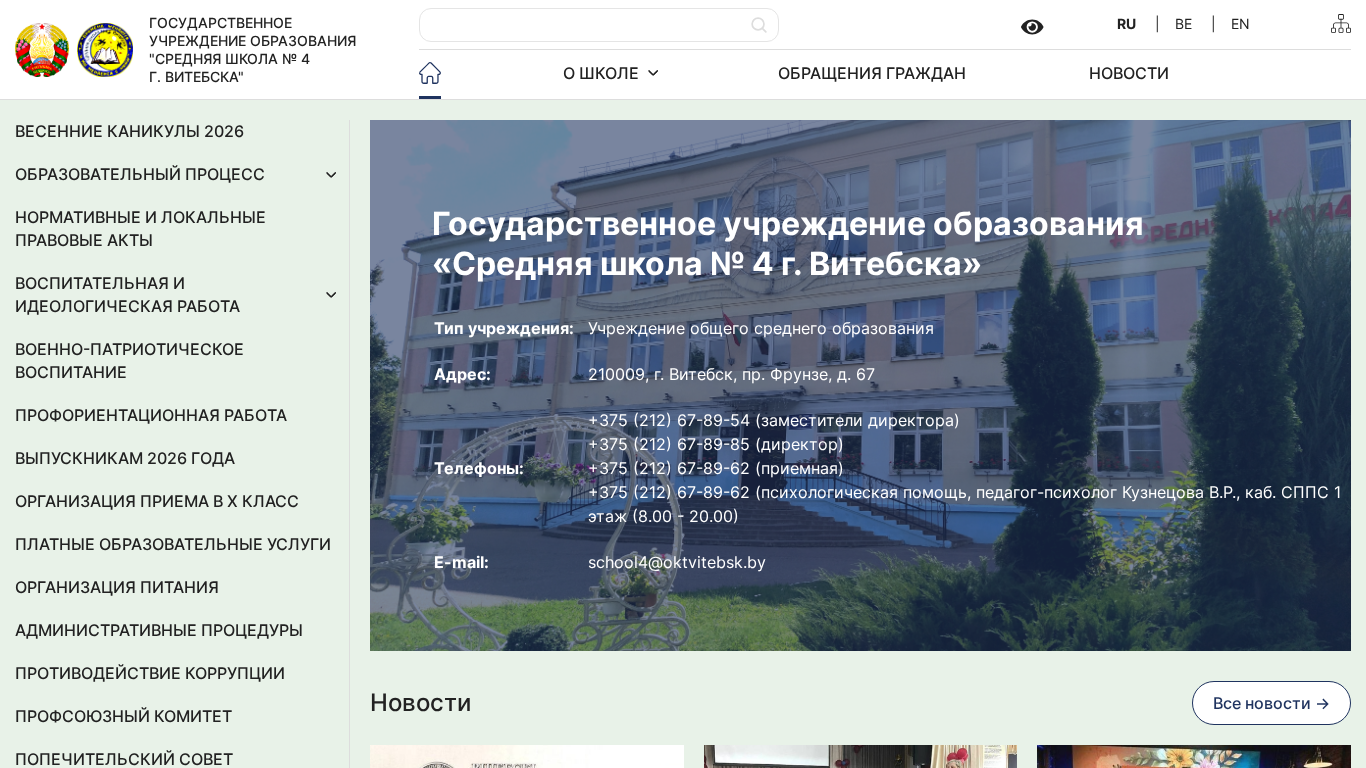Viewport: 1366px width, 768px height.
Task: Click the Все новости button
Action: click(x=1270, y=703)
